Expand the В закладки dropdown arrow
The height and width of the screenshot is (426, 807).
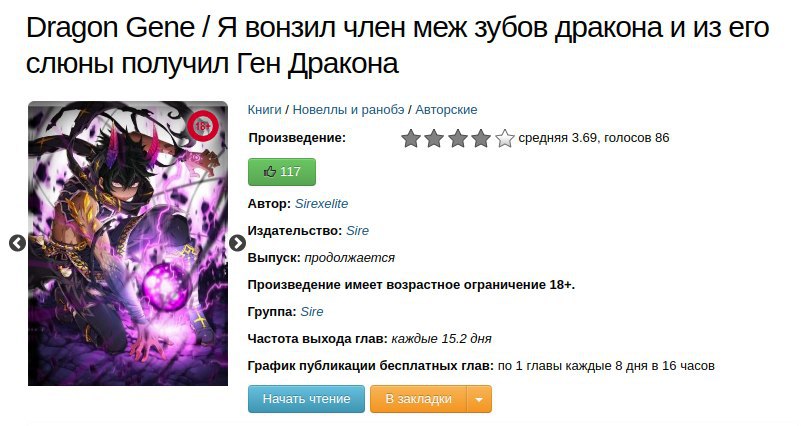[479, 399]
